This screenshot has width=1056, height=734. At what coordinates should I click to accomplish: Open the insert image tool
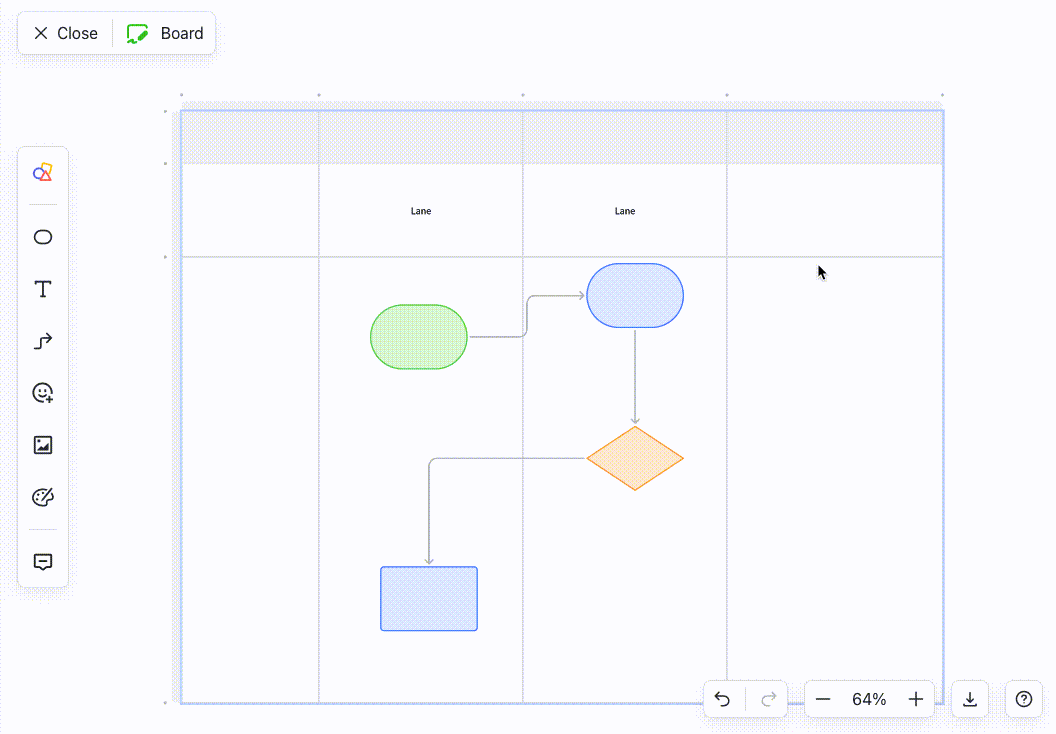42,445
